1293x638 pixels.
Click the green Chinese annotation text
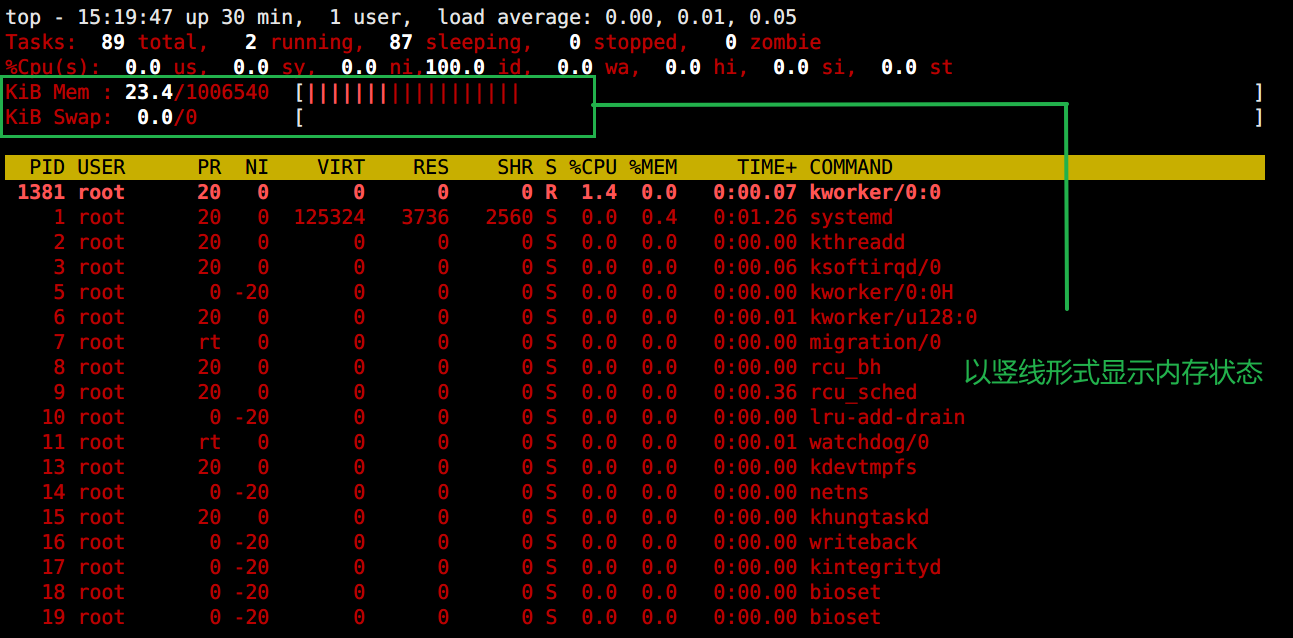click(x=1113, y=372)
